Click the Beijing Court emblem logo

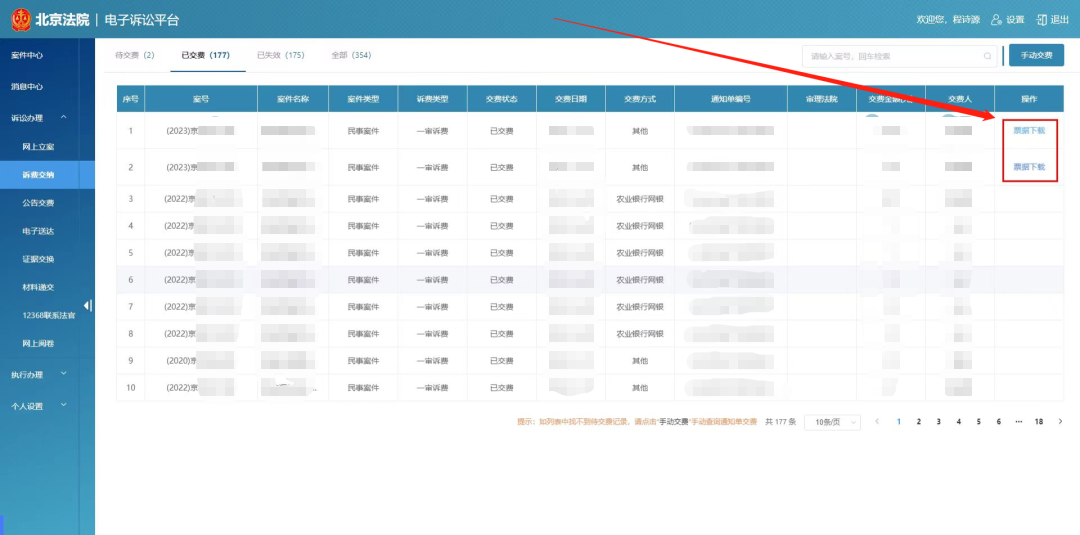(20, 19)
